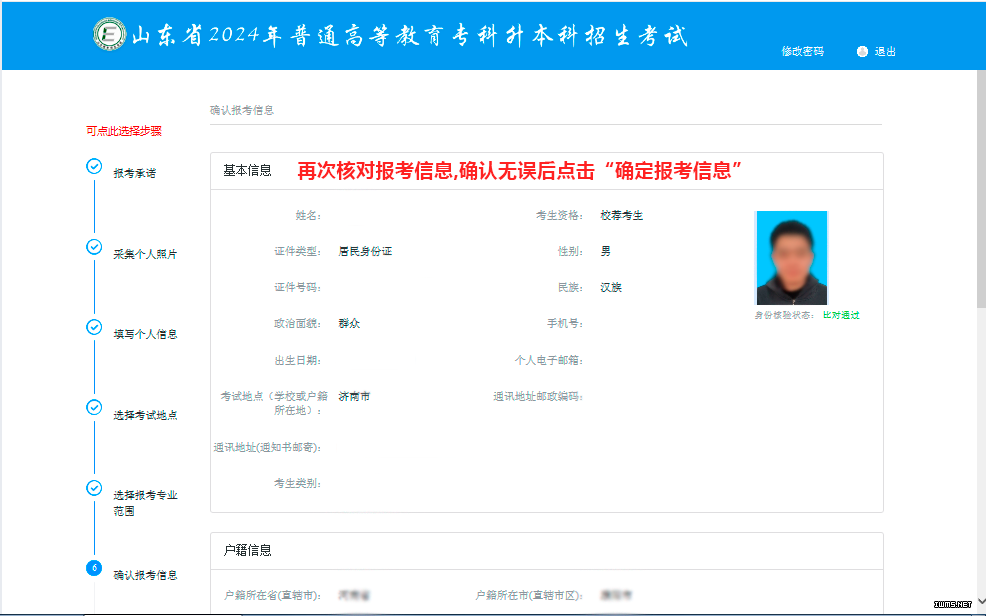Click the 男 gender value
Screen dimensions: 986x616
[x=606, y=251]
